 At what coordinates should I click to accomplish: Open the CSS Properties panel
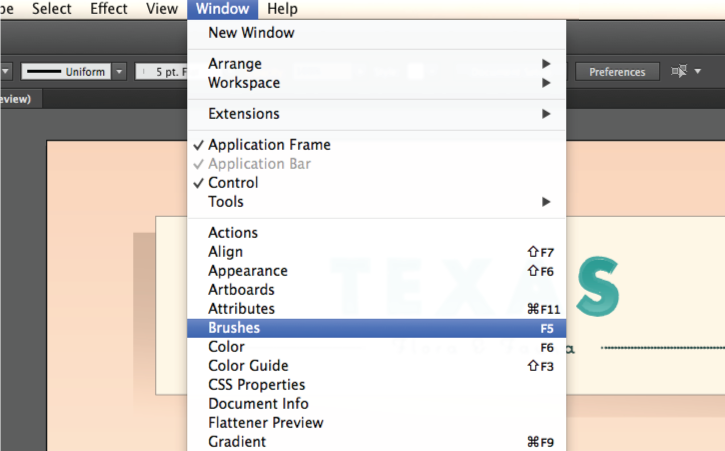pos(376,385)
